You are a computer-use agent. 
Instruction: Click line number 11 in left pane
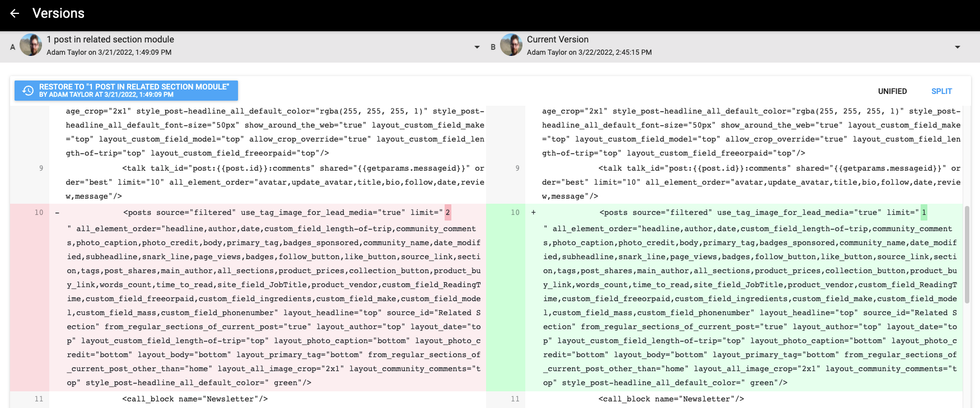coord(39,399)
